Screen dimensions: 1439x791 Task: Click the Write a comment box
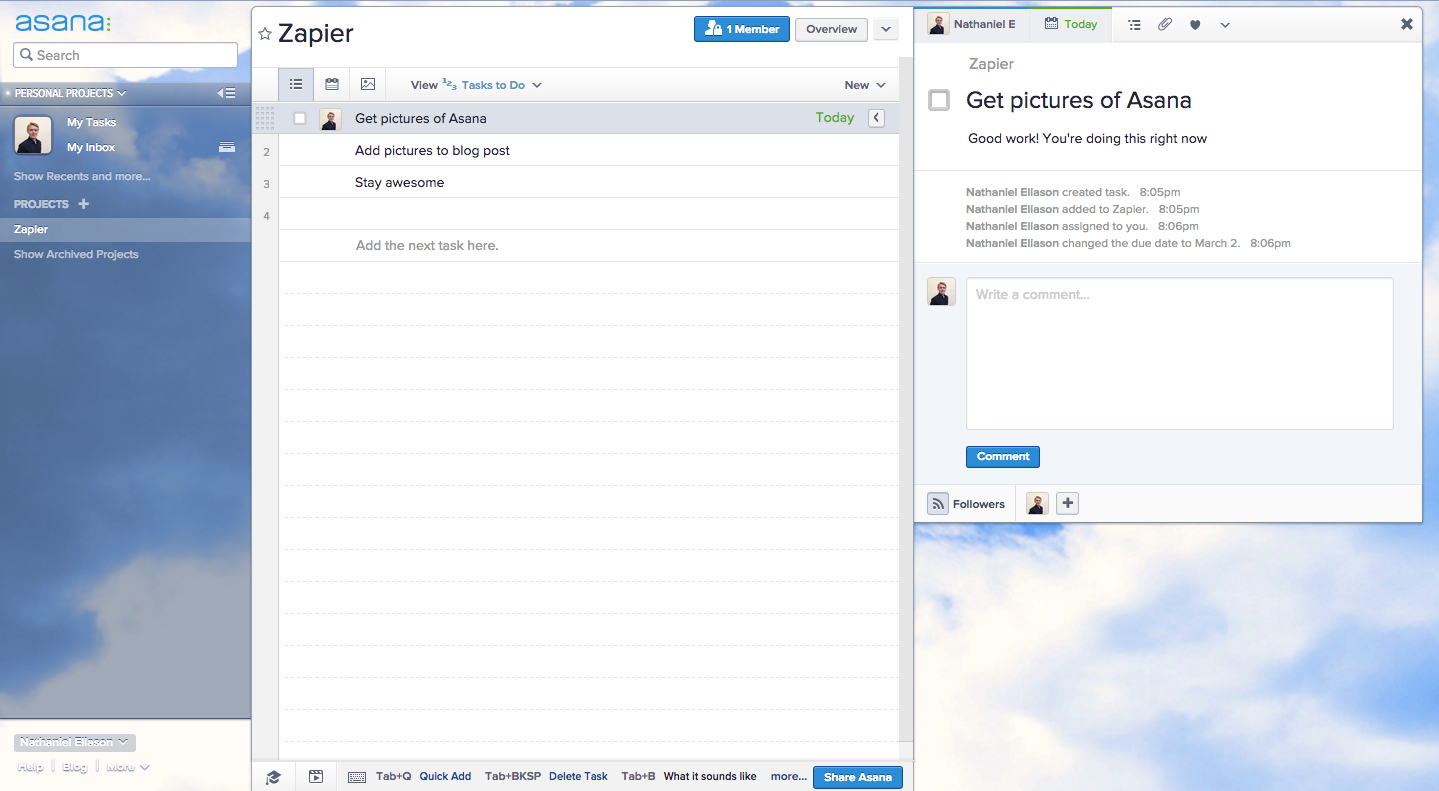[1180, 354]
